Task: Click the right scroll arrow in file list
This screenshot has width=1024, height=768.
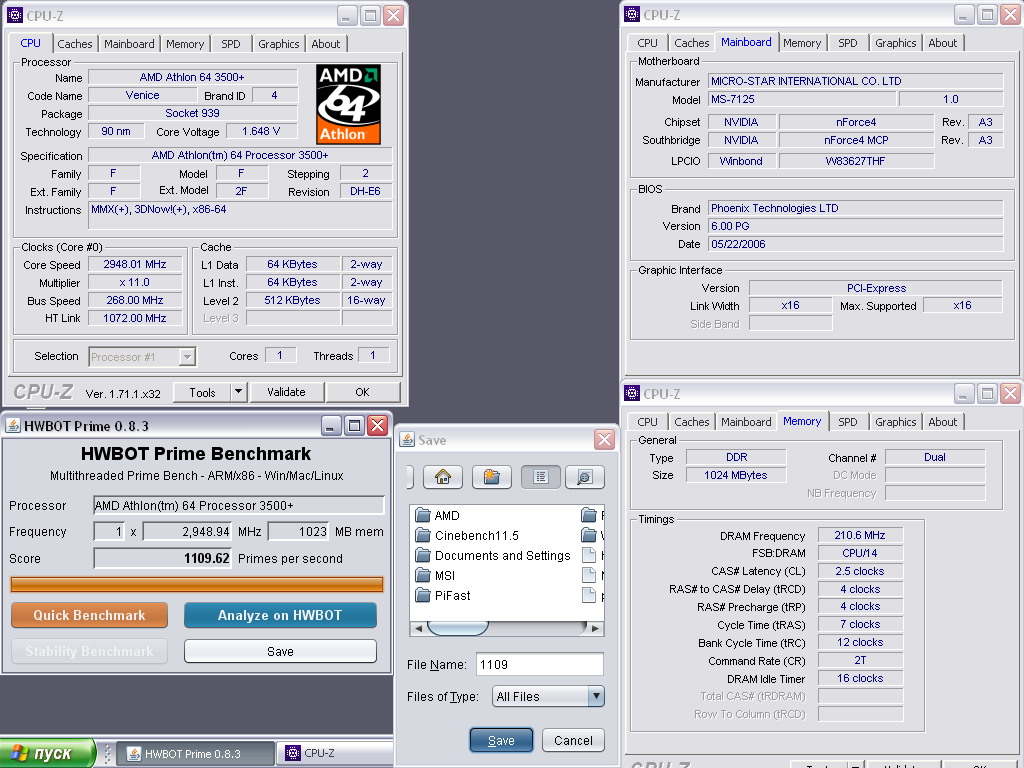Action: pyautogui.click(x=595, y=628)
